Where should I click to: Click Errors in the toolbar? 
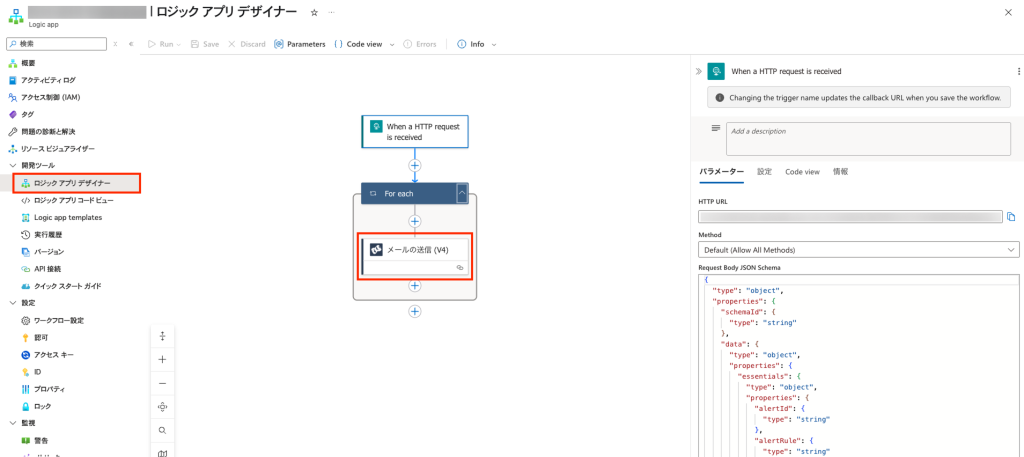point(420,44)
